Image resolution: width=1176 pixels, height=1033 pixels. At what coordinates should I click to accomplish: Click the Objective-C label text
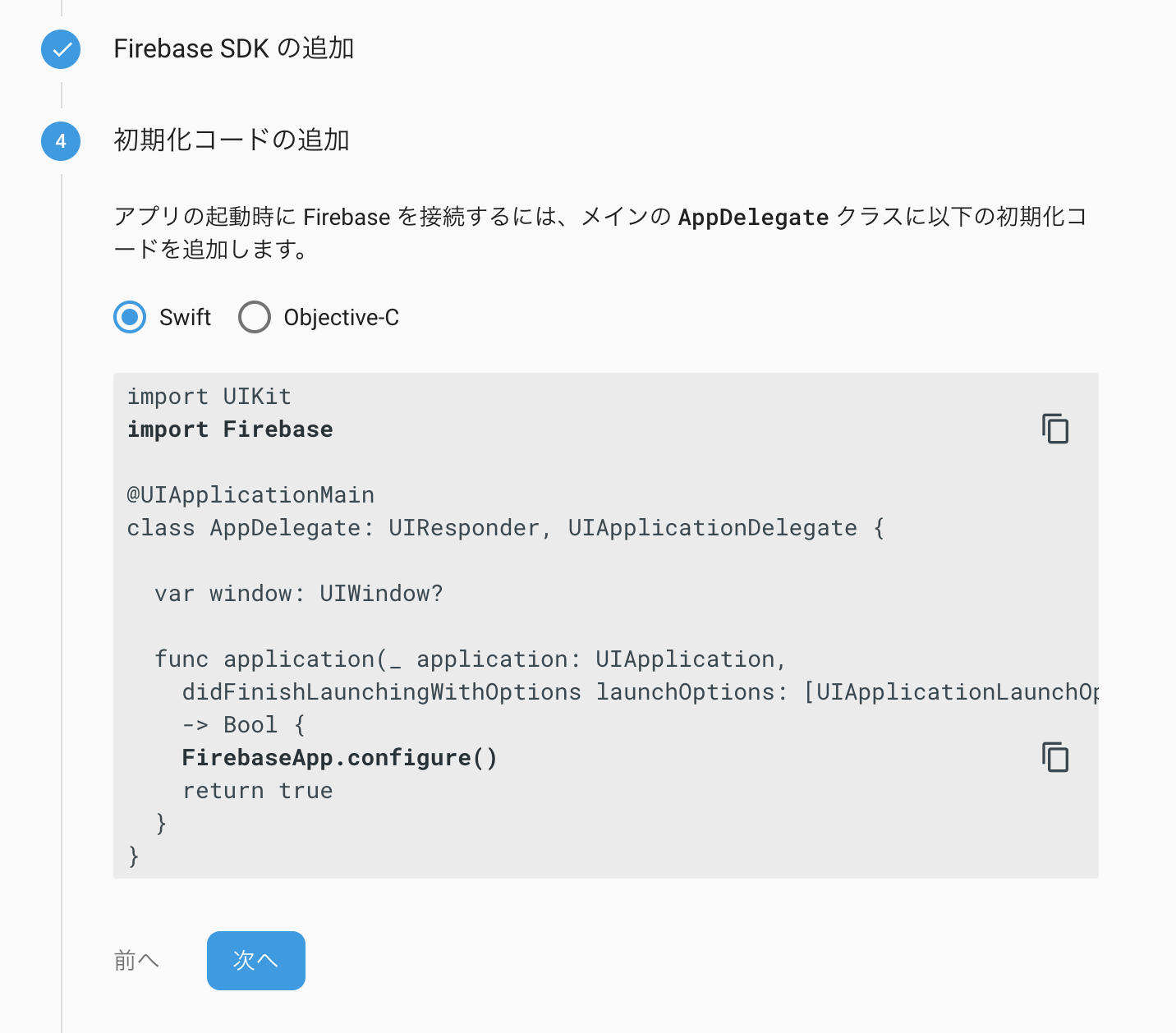(x=342, y=317)
